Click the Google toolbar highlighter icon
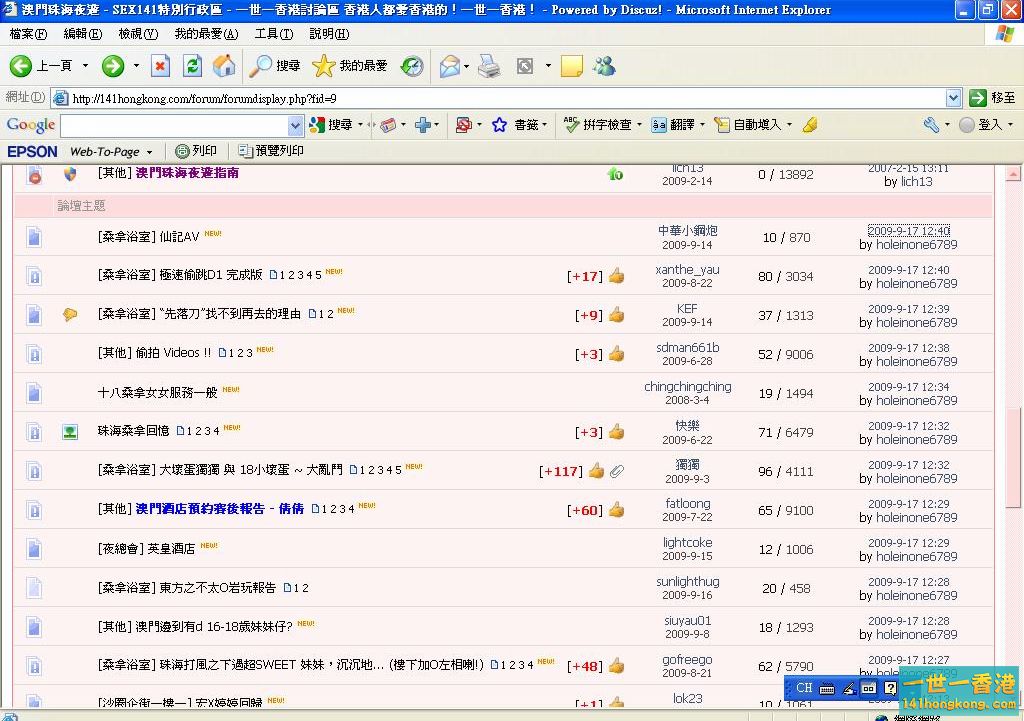This screenshot has height=721, width=1024. coord(810,125)
